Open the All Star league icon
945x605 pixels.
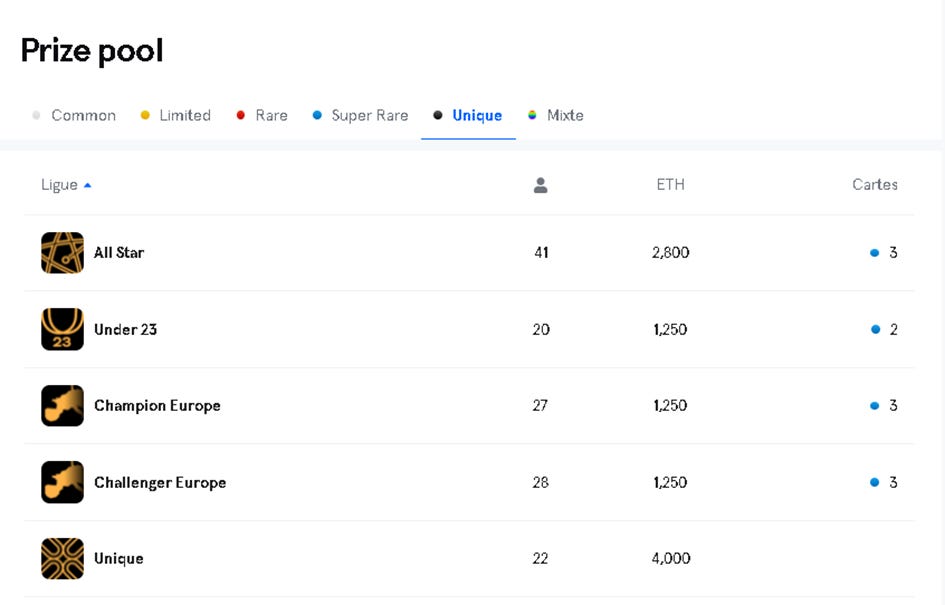coord(62,253)
